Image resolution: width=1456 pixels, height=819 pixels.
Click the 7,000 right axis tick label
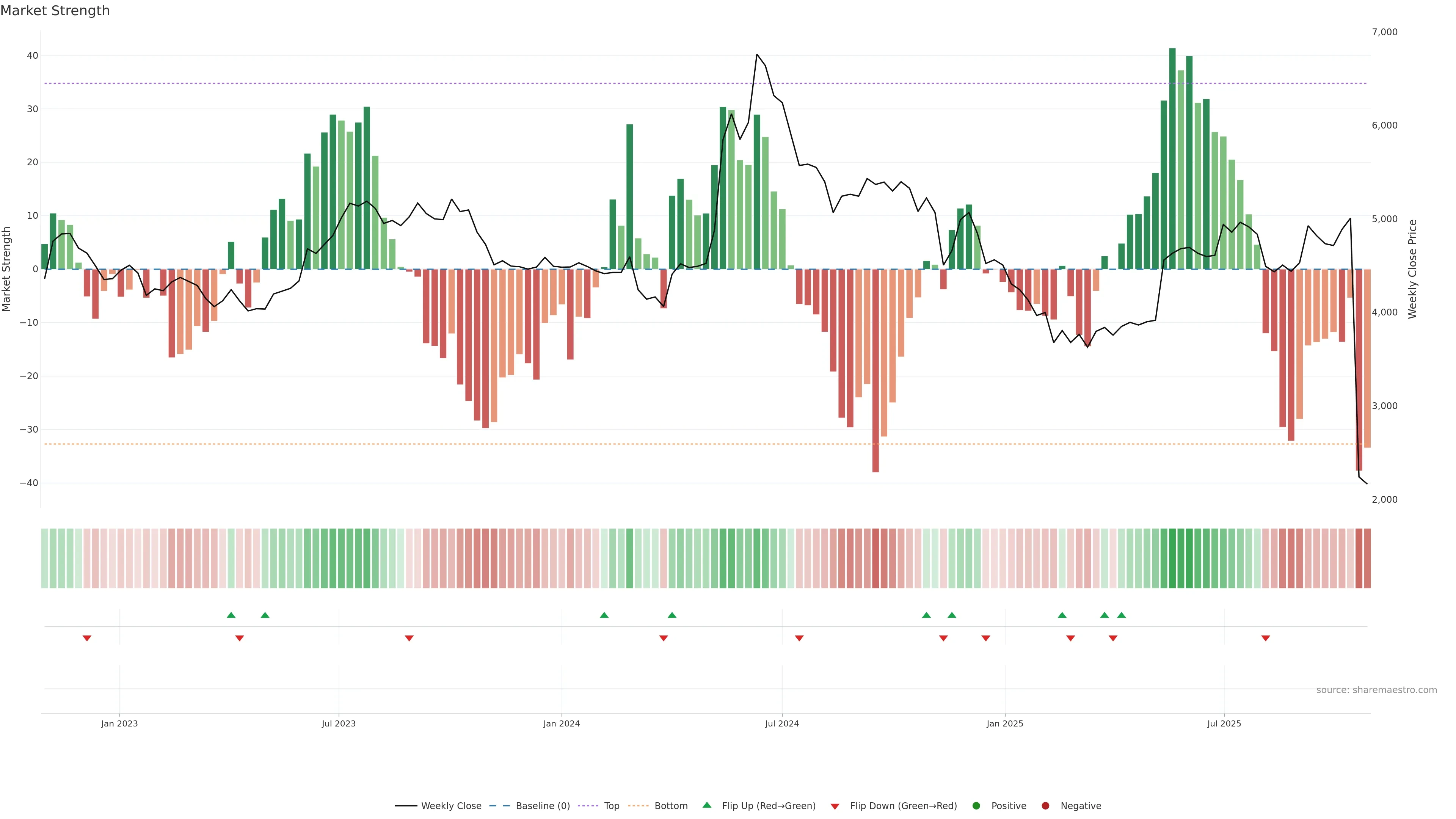(x=1384, y=32)
